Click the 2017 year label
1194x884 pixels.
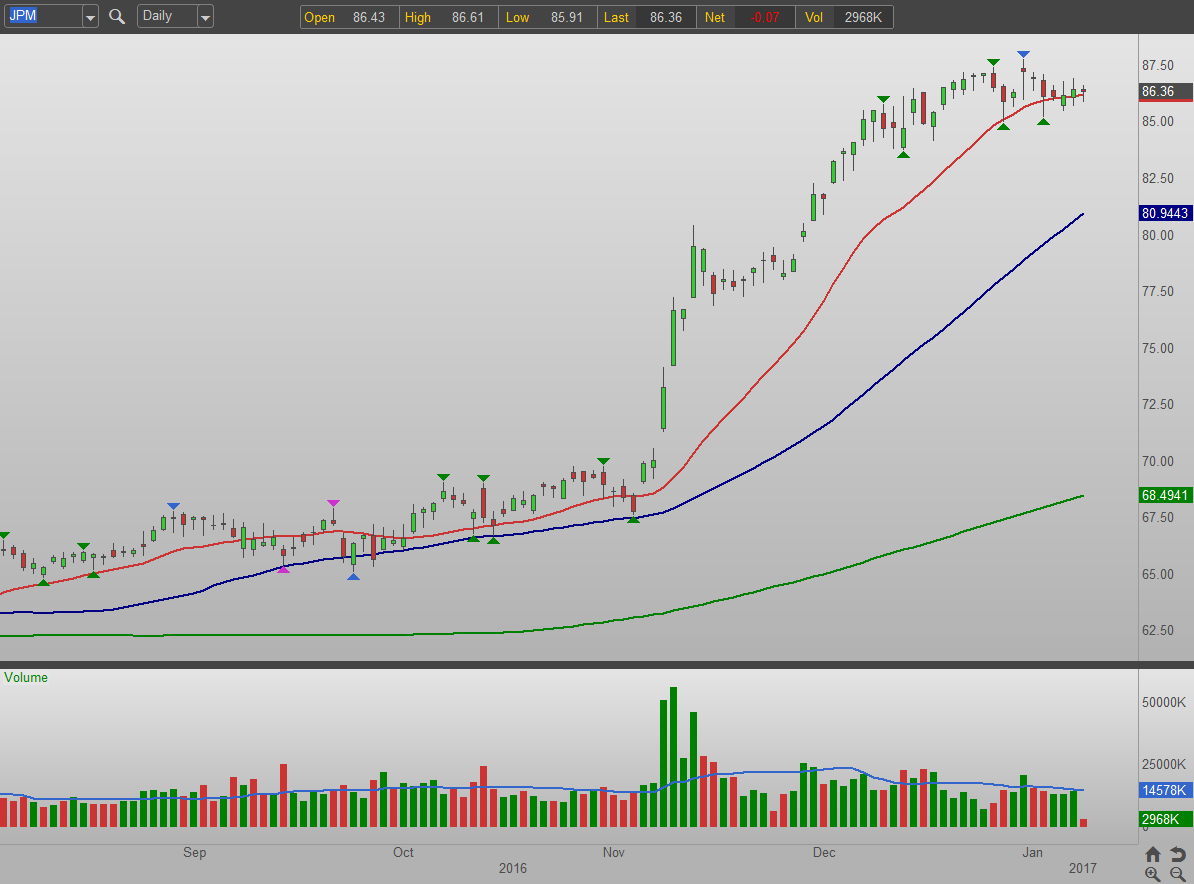[x=1083, y=868]
